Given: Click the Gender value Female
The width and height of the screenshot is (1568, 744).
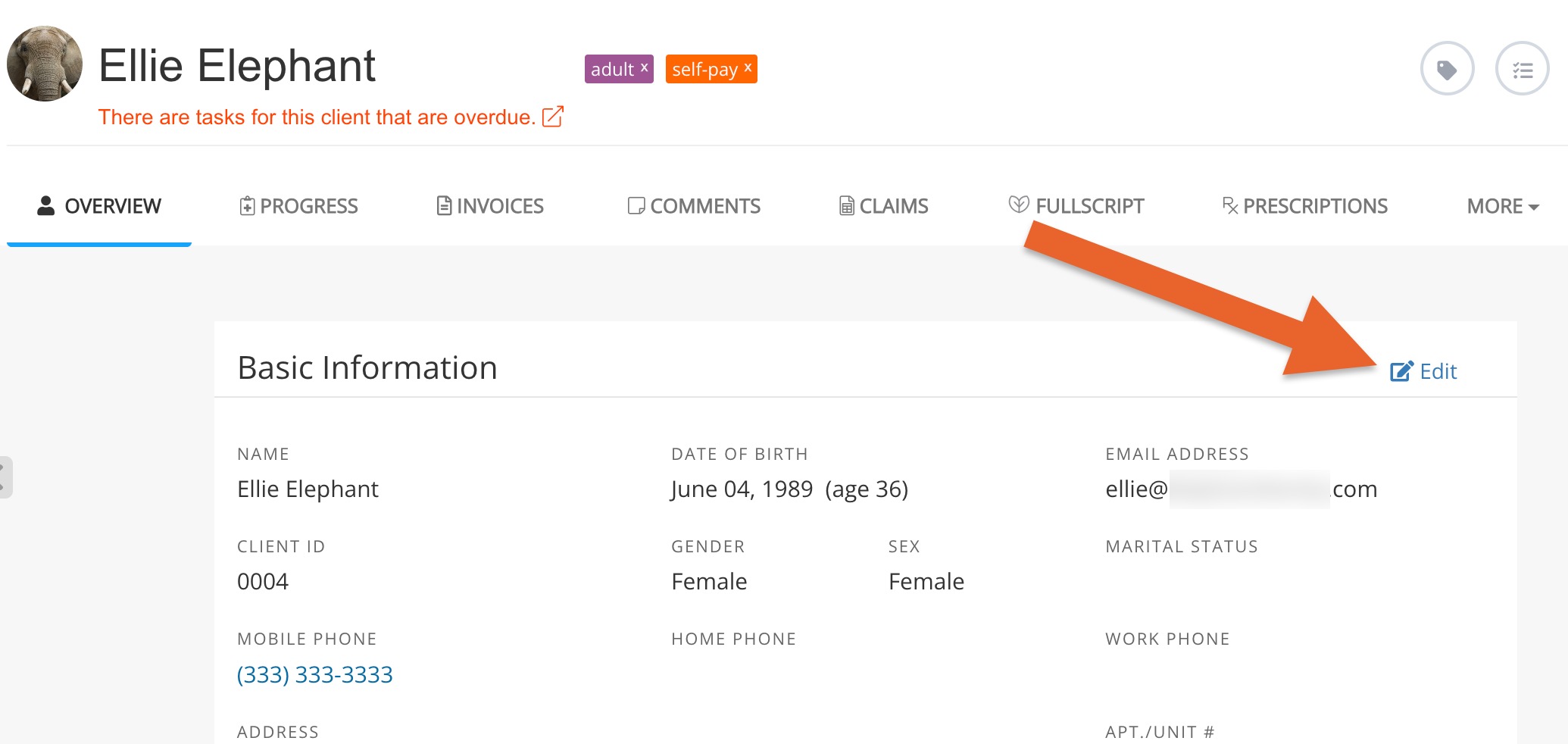Looking at the screenshot, I should pyautogui.click(x=709, y=582).
